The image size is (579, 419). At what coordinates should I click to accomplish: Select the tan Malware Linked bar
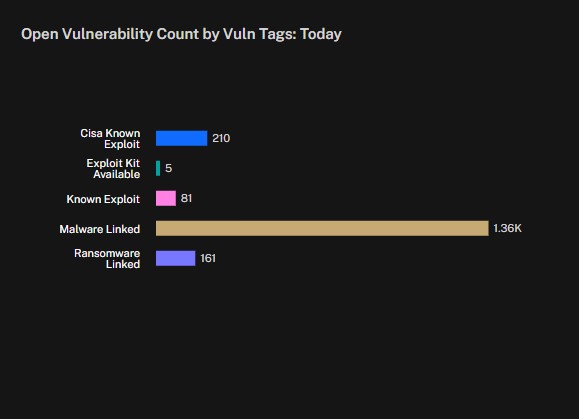[x=322, y=228]
